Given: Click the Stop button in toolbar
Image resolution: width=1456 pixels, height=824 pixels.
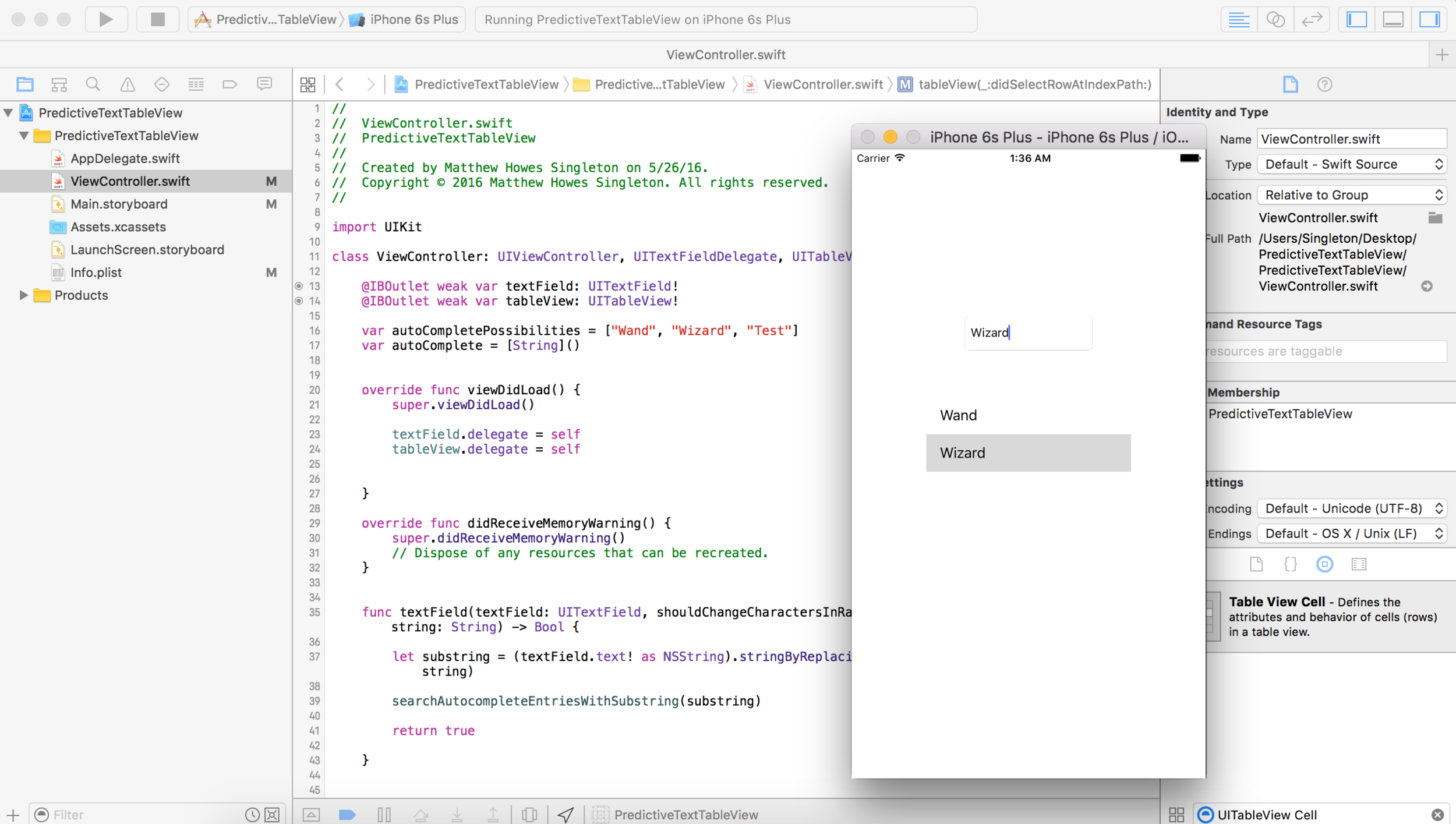Looking at the screenshot, I should coord(157,19).
